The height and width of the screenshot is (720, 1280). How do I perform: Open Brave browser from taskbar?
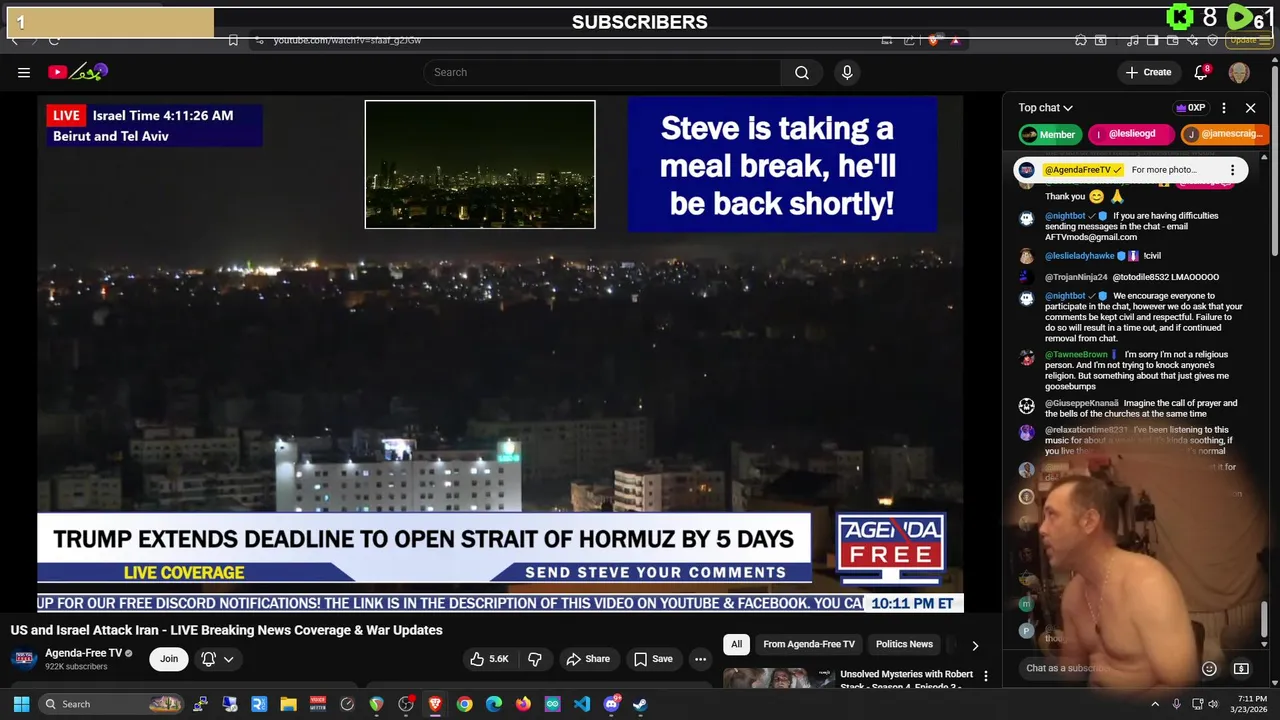click(x=435, y=704)
